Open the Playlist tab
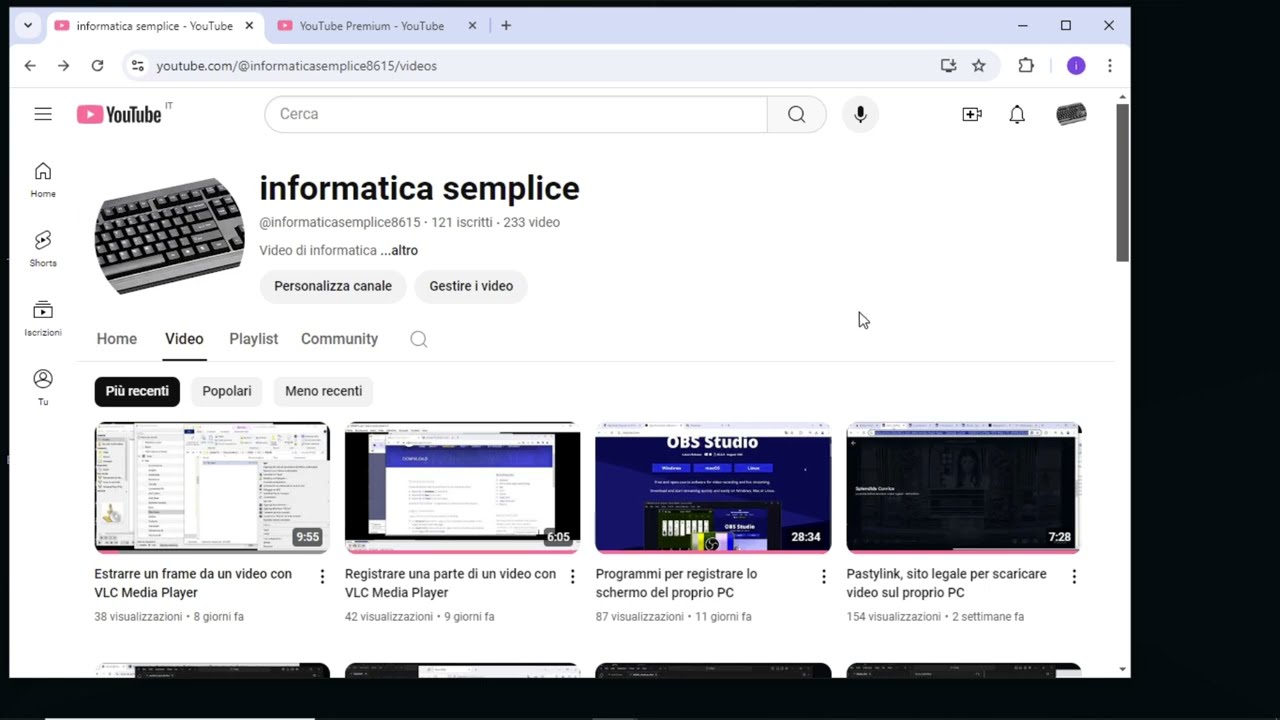1280x720 pixels. click(254, 339)
